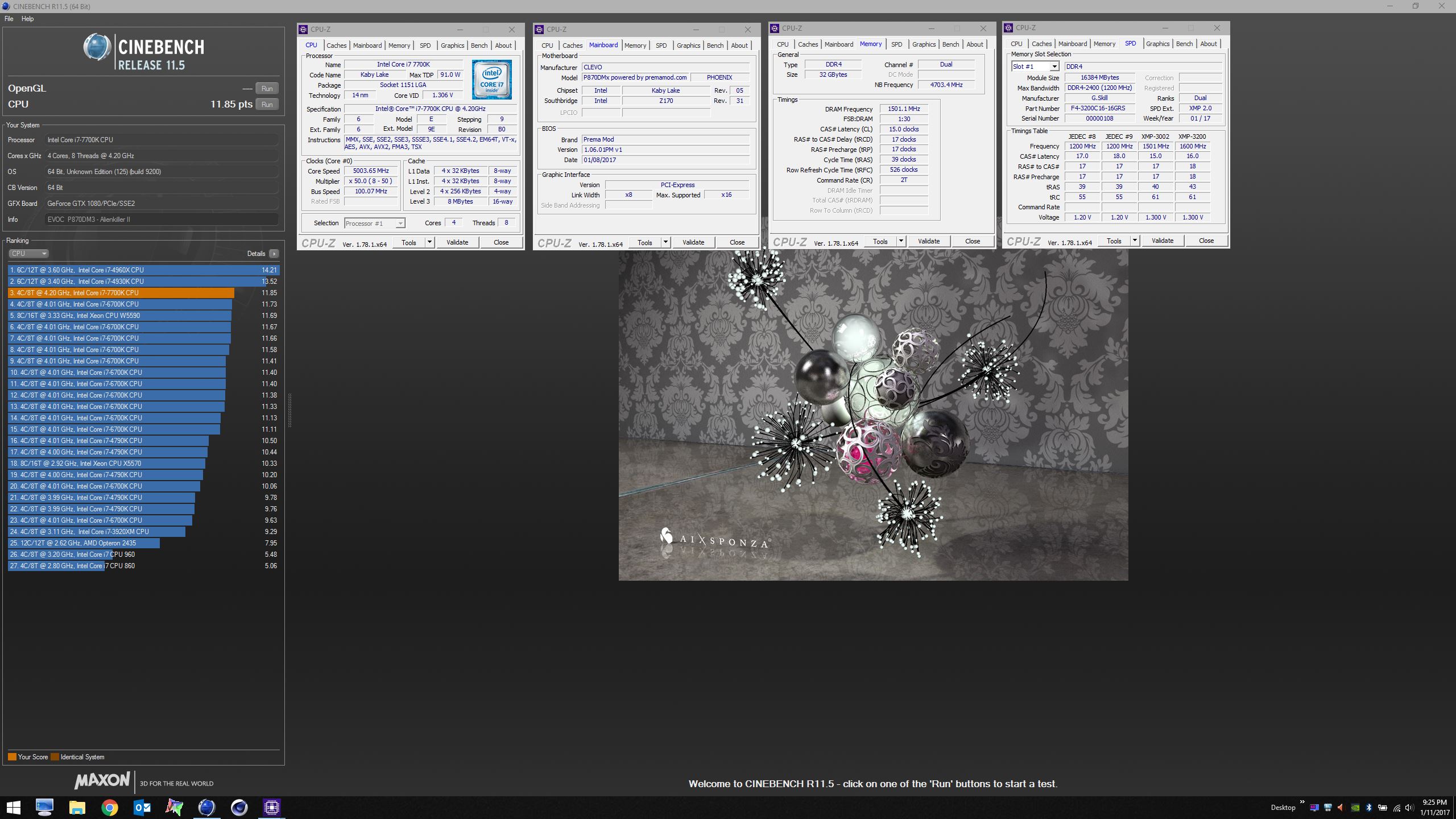Open File Explorer from the taskbar

77,807
